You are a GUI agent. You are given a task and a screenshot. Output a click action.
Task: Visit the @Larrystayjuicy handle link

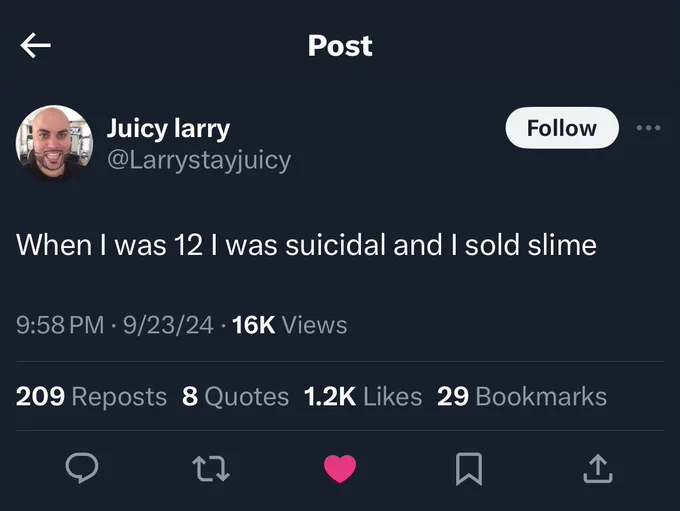pyautogui.click(x=199, y=161)
